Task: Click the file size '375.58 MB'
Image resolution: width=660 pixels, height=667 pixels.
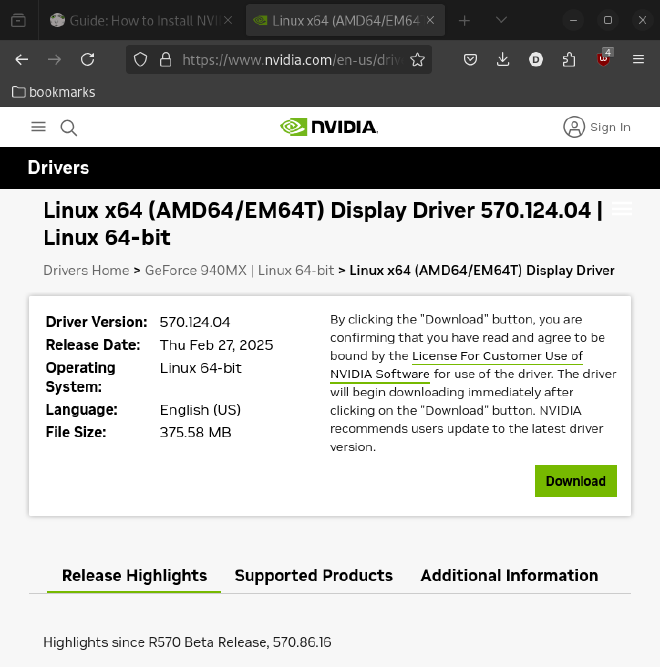Action: pos(196,432)
